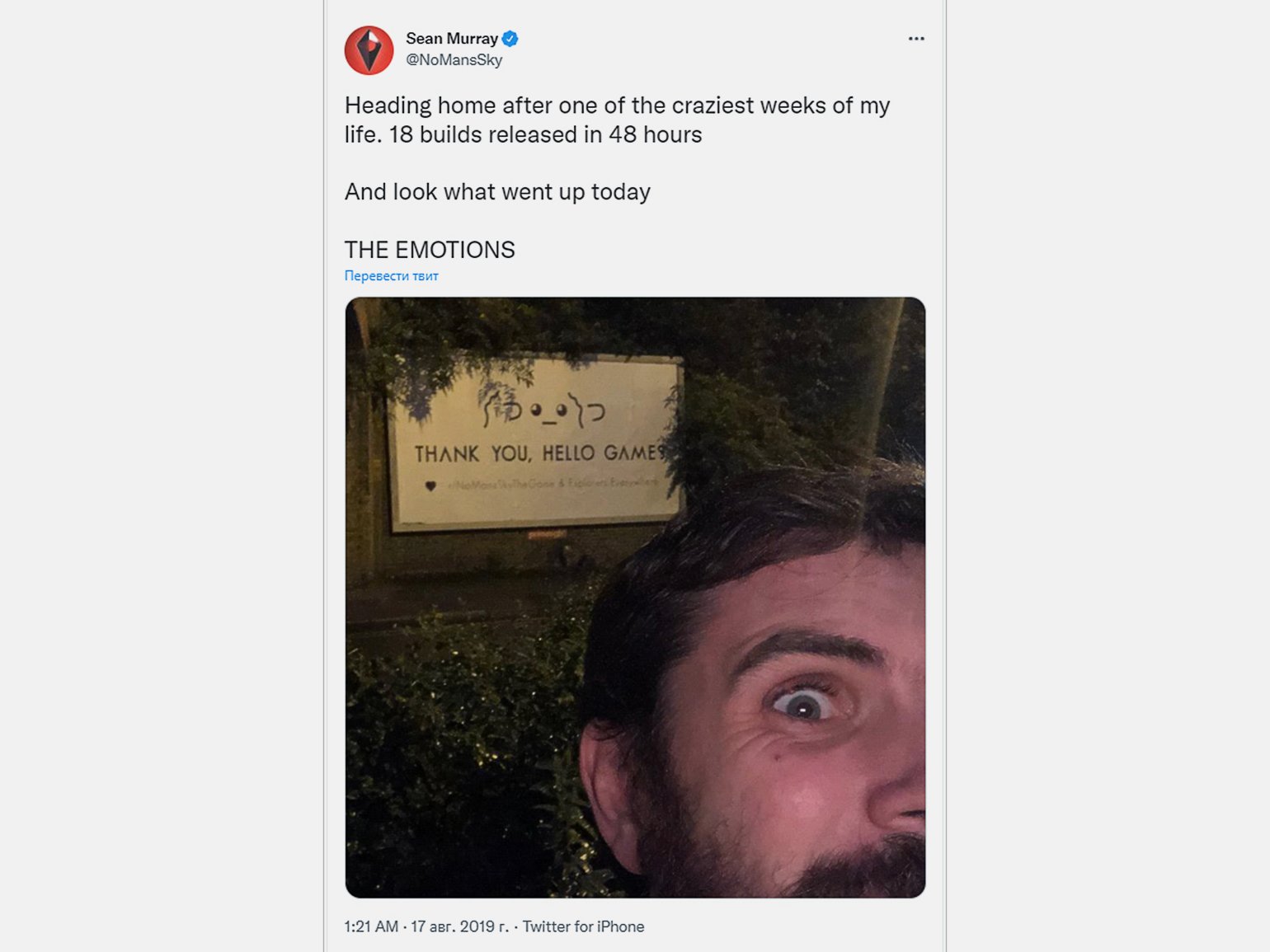Image resolution: width=1270 pixels, height=952 pixels.
Task: Click the 'THE EMOTIONS' text line
Action: [x=430, y=250]
